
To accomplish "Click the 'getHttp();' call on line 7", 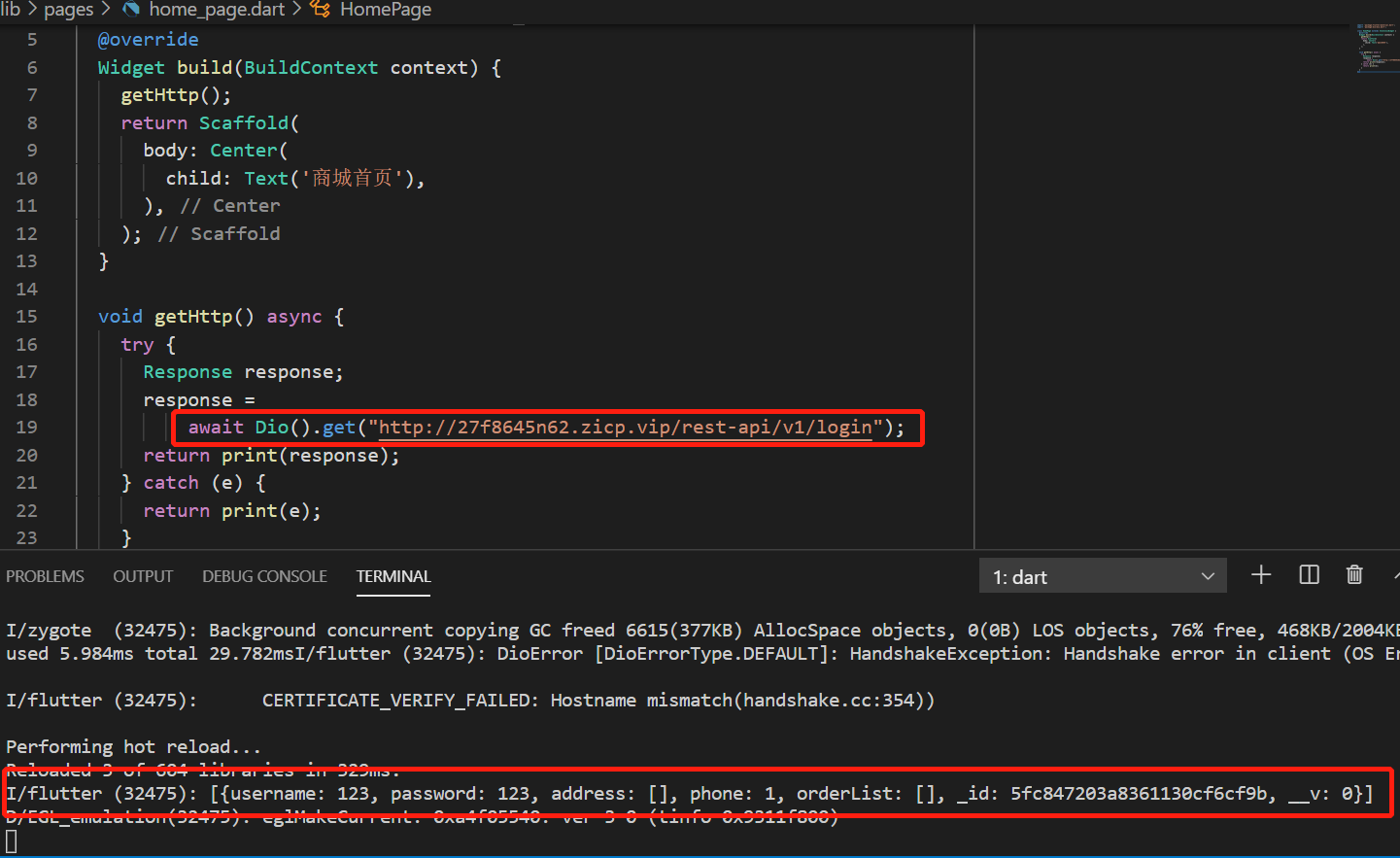I will tap(176, 95).
